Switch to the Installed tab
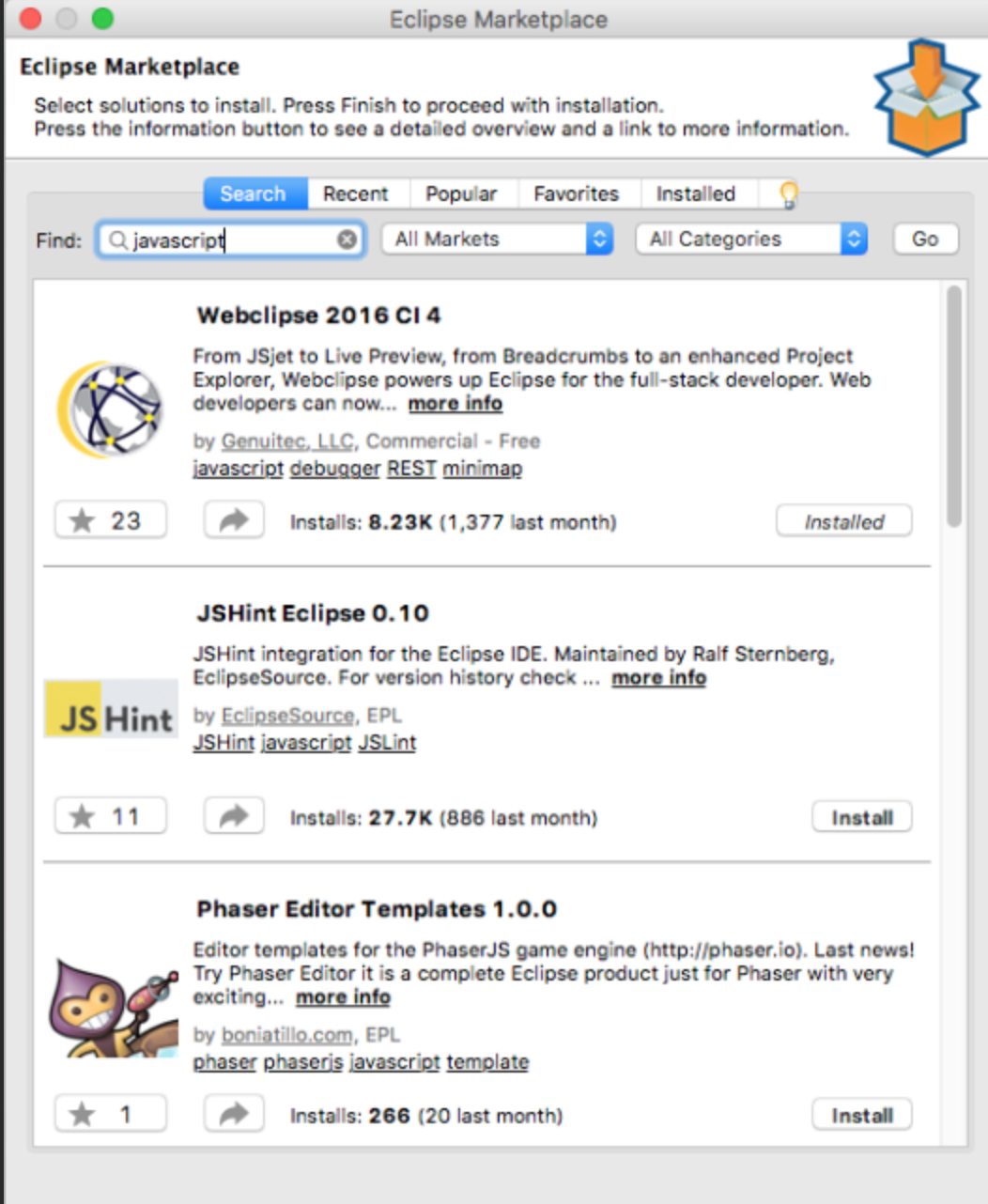This screenshot has width=988, height=1204. pos(696,194)
